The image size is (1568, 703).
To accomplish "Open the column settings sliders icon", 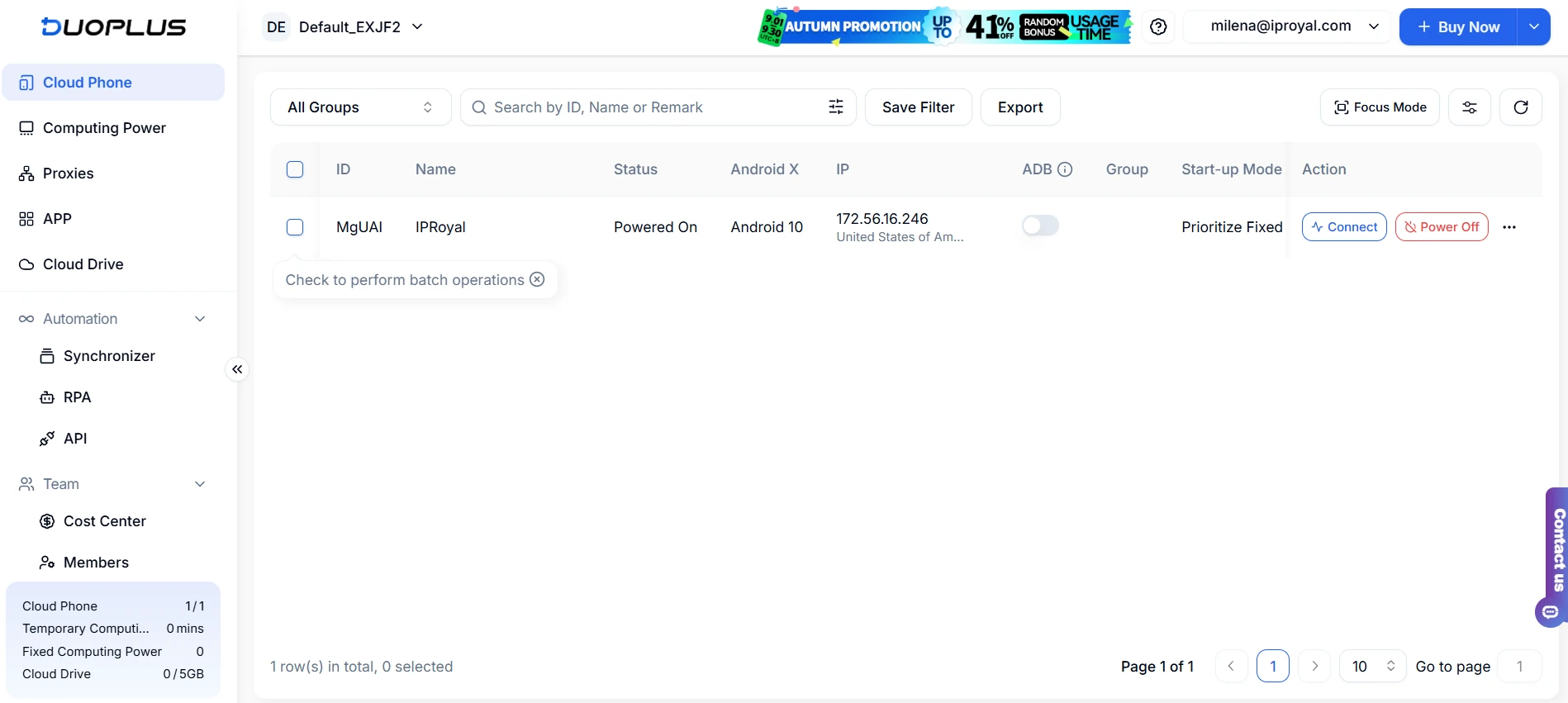I will pyautogui.click(x=1469, y=107).
